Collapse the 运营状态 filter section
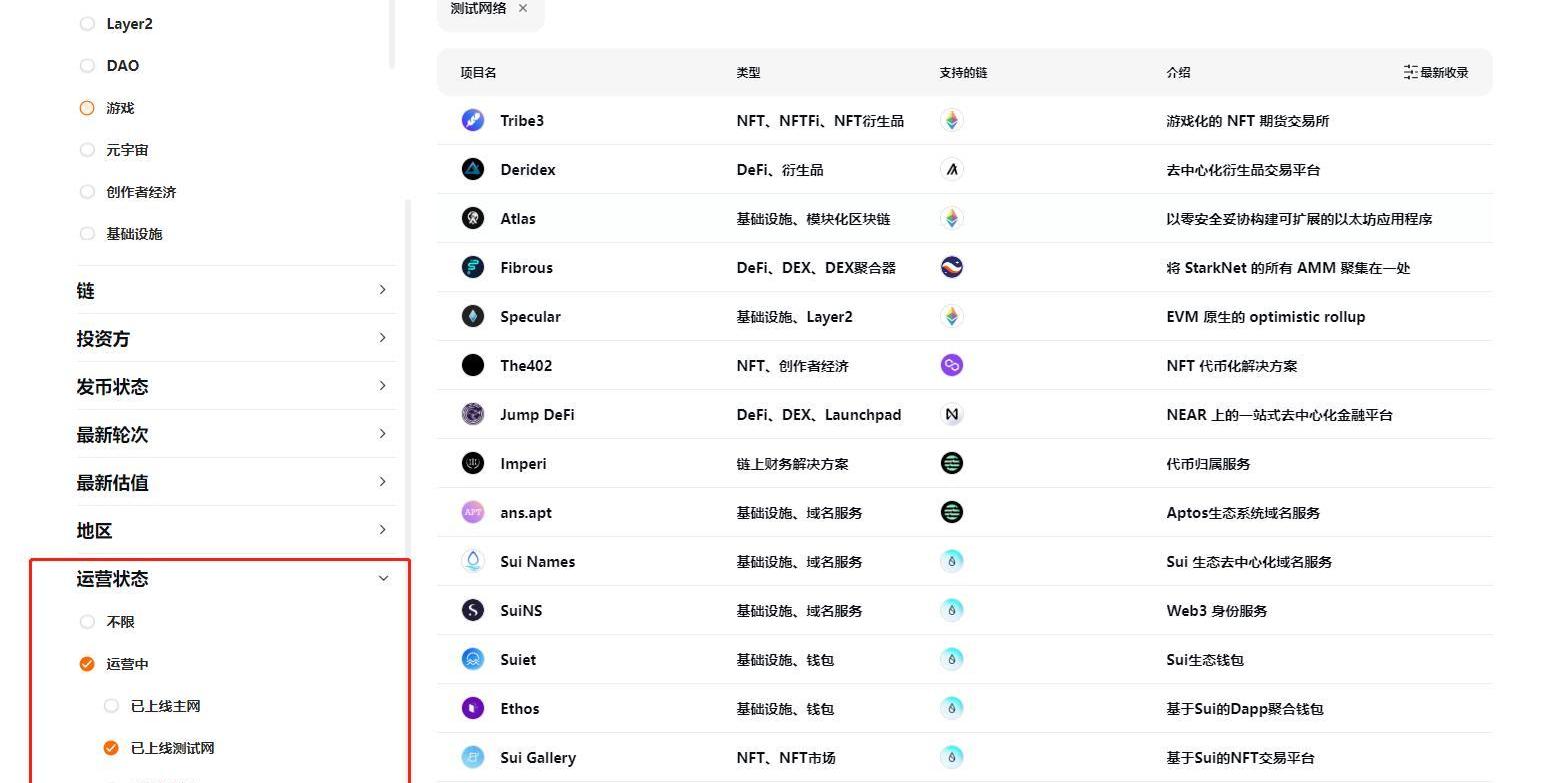The height and width of the screenshot is (783, 1550). (382, 578)
